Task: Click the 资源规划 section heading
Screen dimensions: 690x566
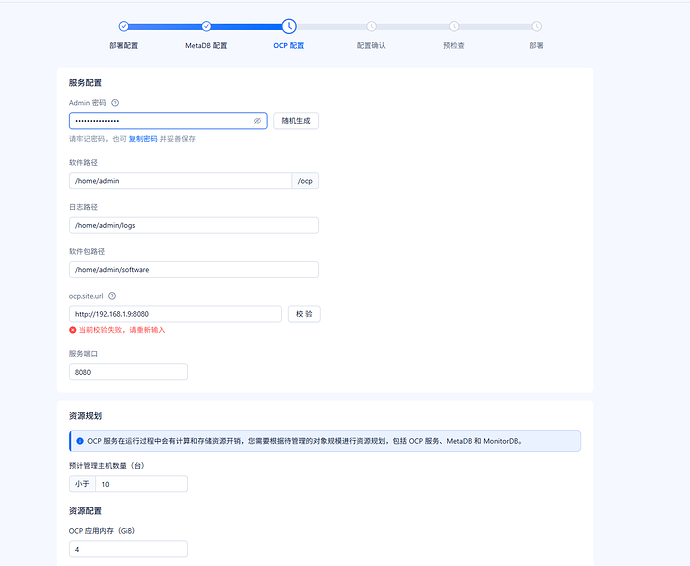Action: [x=85, y=416]
